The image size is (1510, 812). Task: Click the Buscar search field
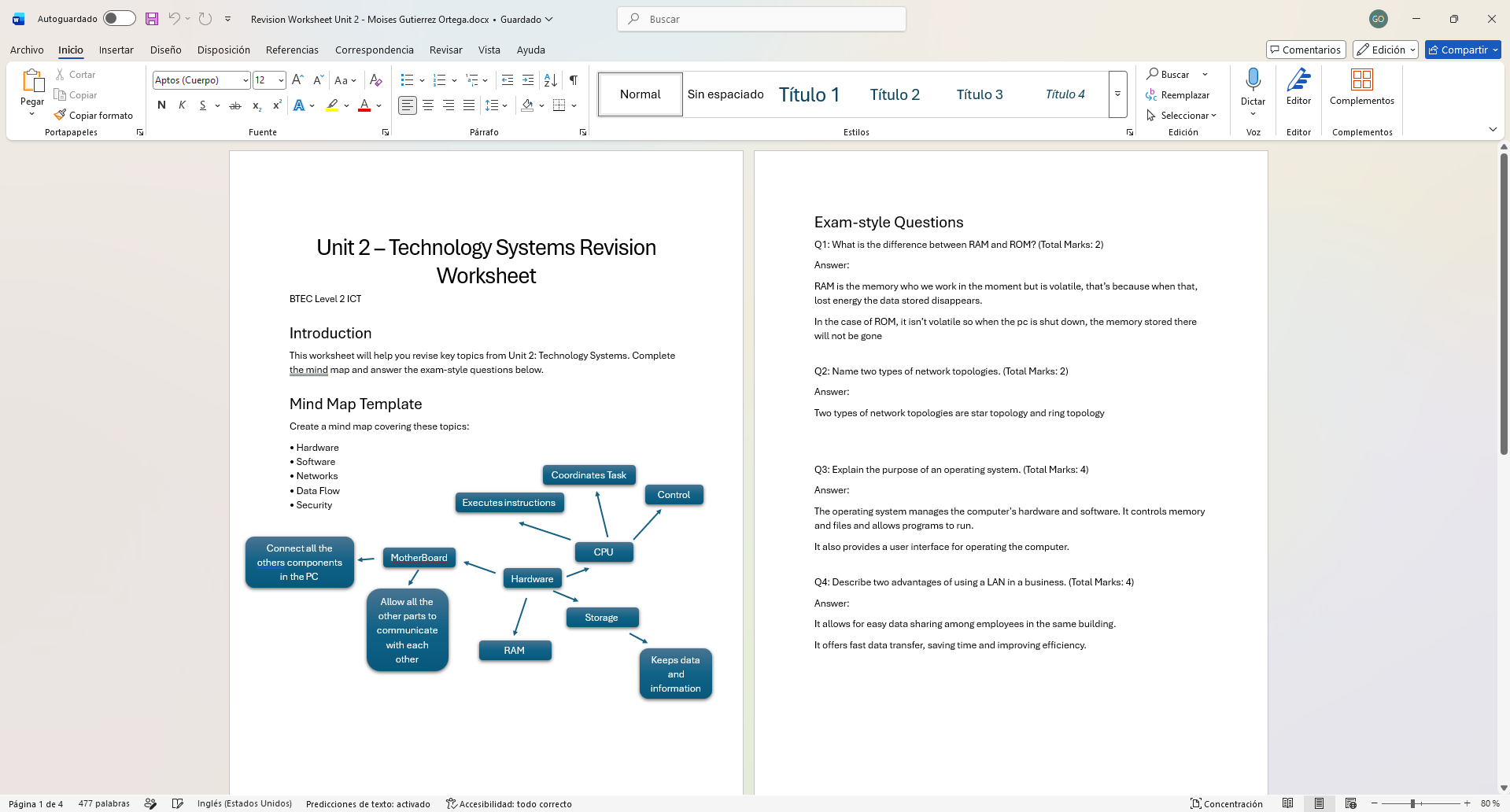coord(762,19)
